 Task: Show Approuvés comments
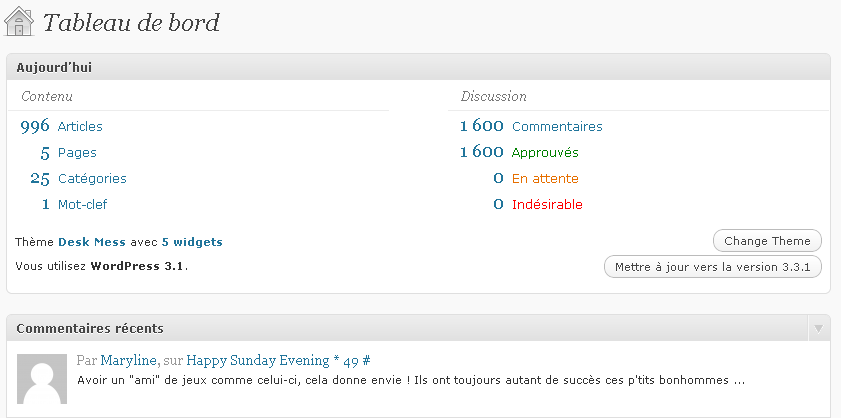click(545, 153)
